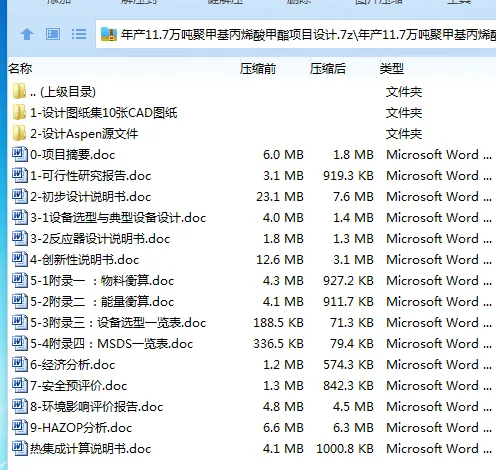
Task: Click the 336.5 KB original size value
Action: [x=278, y=344]
